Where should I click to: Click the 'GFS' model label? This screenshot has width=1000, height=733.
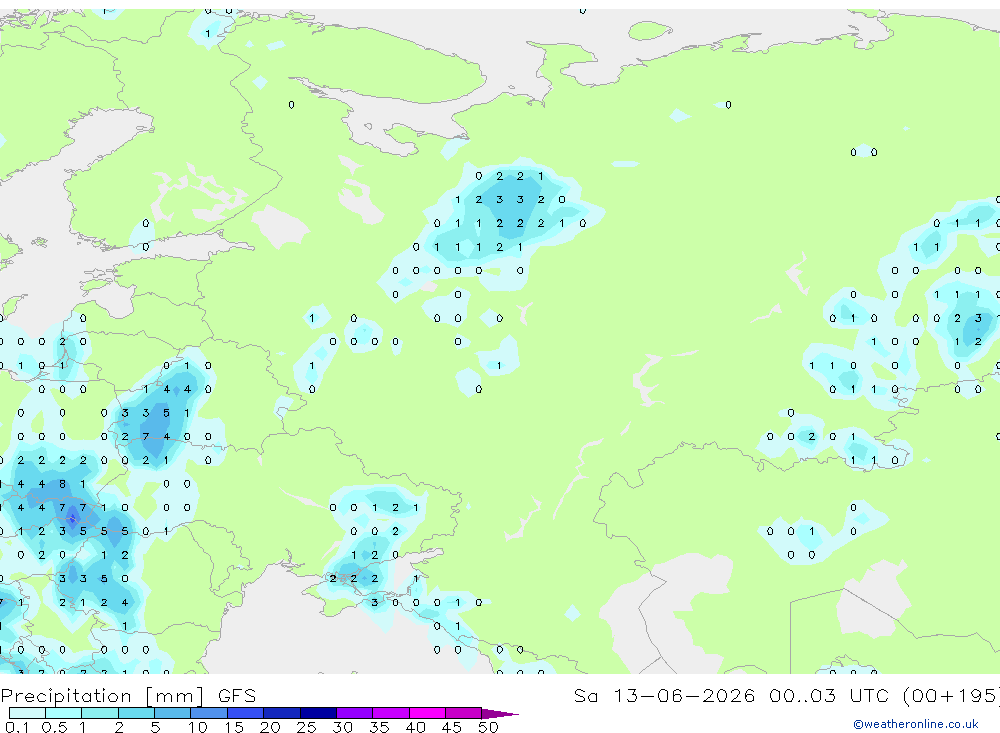click(237, 696)
